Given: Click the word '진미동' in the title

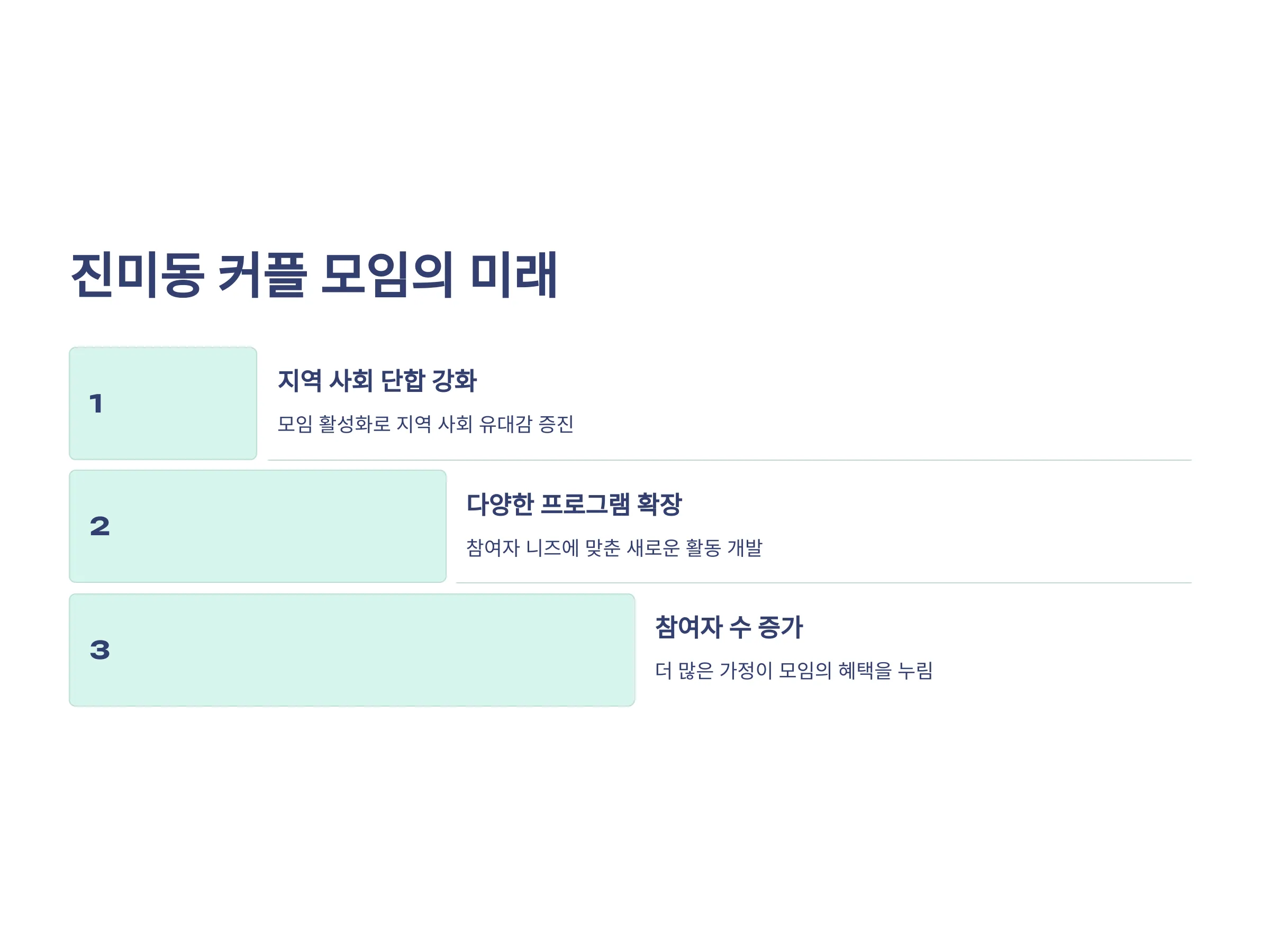Looking at the screenshot, I should 138,275.
